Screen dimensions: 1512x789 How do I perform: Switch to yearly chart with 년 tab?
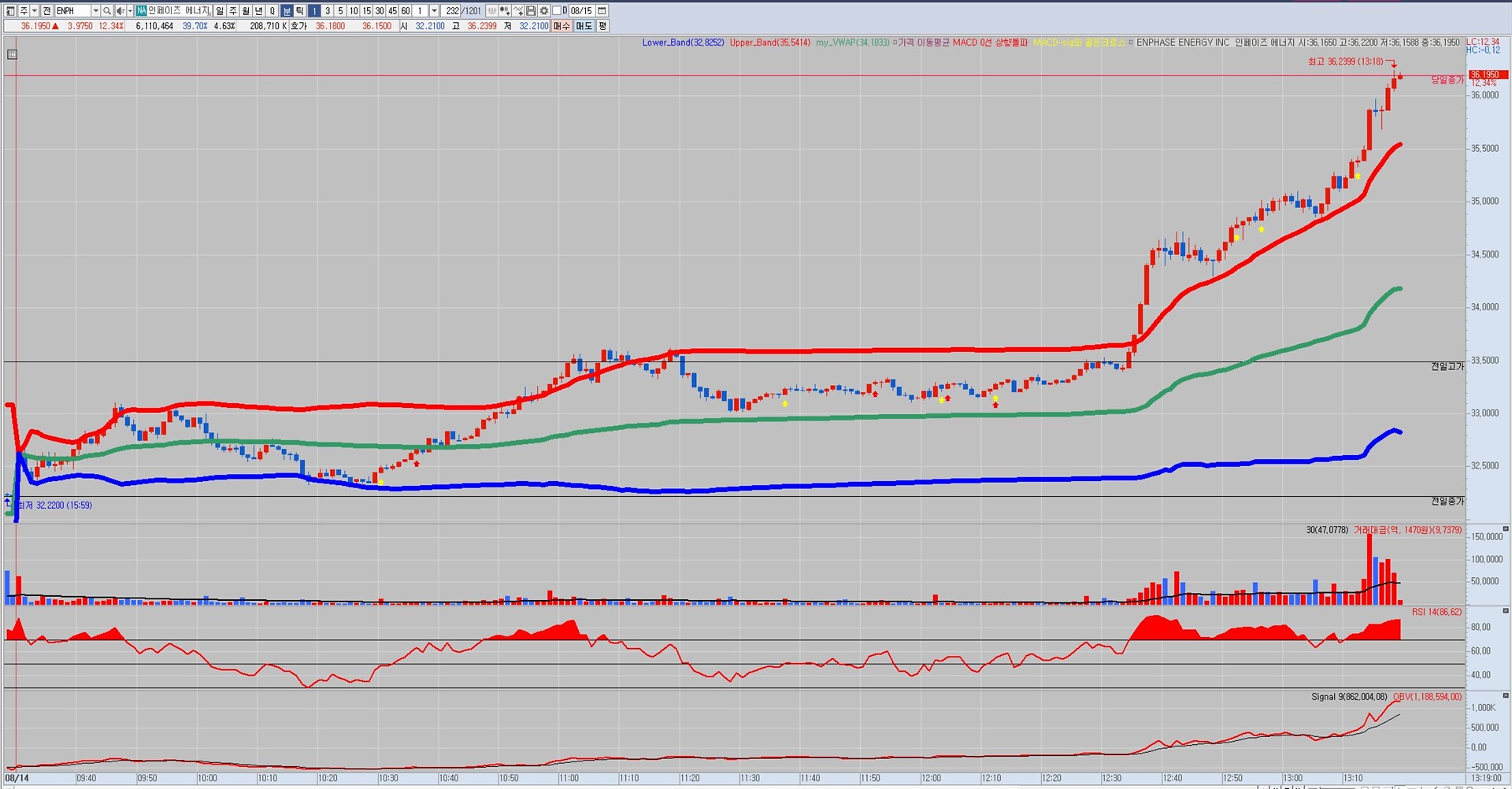coord(259,11)
